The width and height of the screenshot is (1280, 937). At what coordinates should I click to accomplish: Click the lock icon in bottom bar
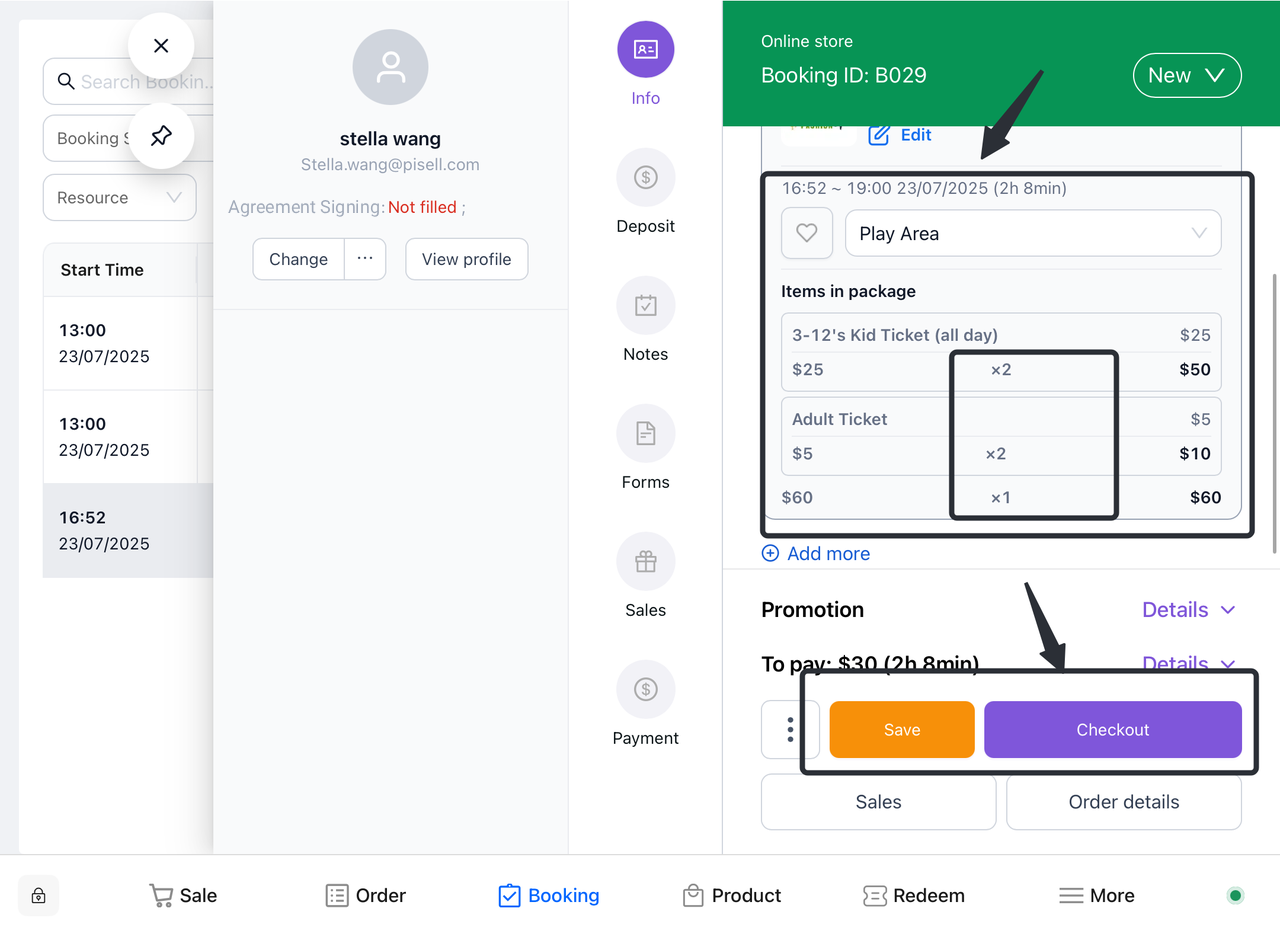[38, 896]
